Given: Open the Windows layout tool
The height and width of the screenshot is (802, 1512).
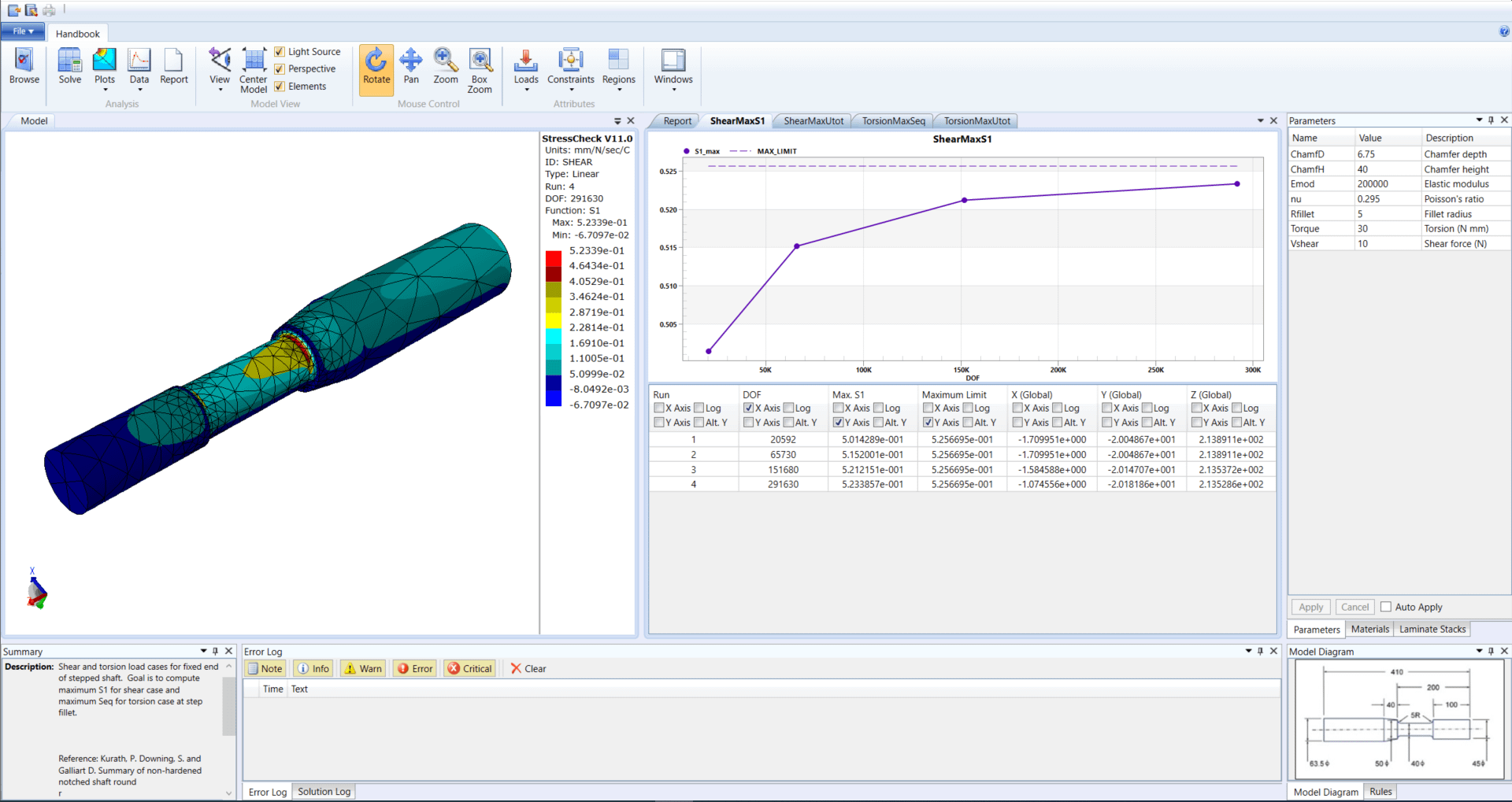Looking at the screenshot, I should 673,66.
